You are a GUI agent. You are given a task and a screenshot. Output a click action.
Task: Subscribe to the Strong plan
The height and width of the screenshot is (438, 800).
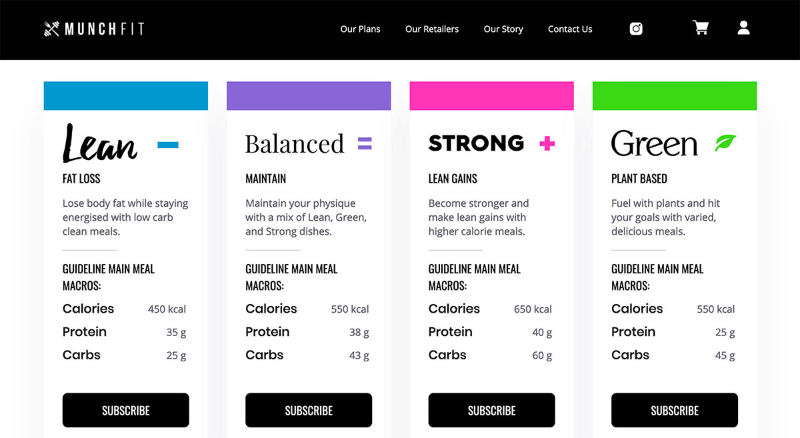(492, 410)
